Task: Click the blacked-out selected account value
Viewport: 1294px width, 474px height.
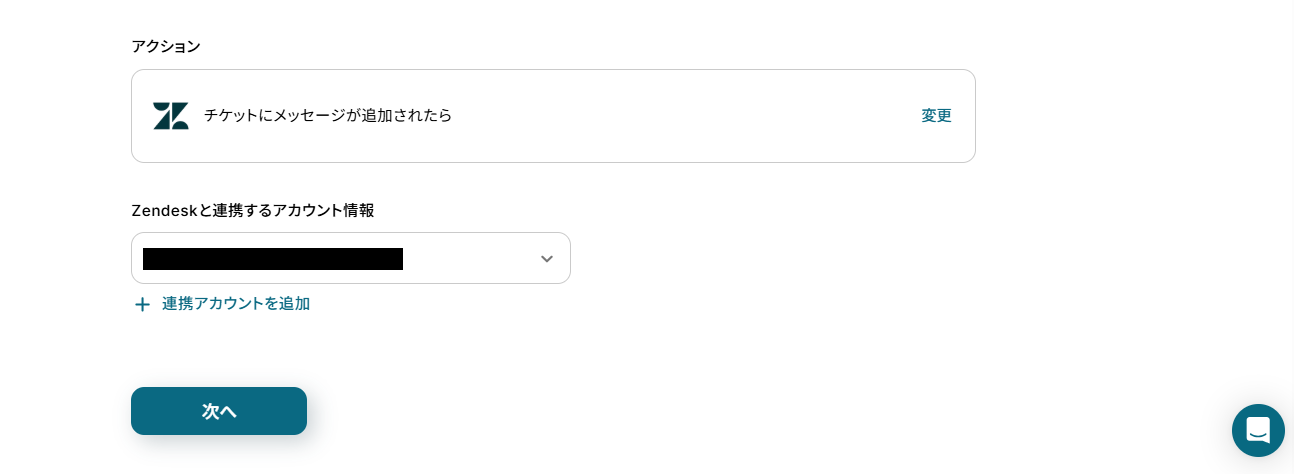Action: pos(272,259)
